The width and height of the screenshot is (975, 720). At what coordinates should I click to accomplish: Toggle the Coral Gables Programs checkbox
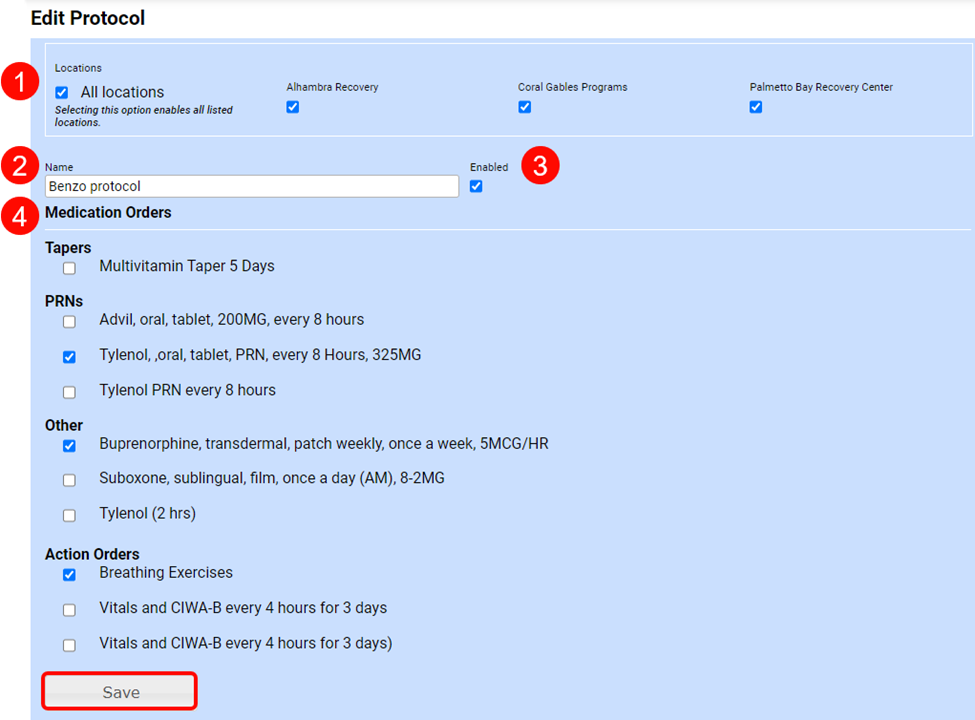[x=525, y=107]
